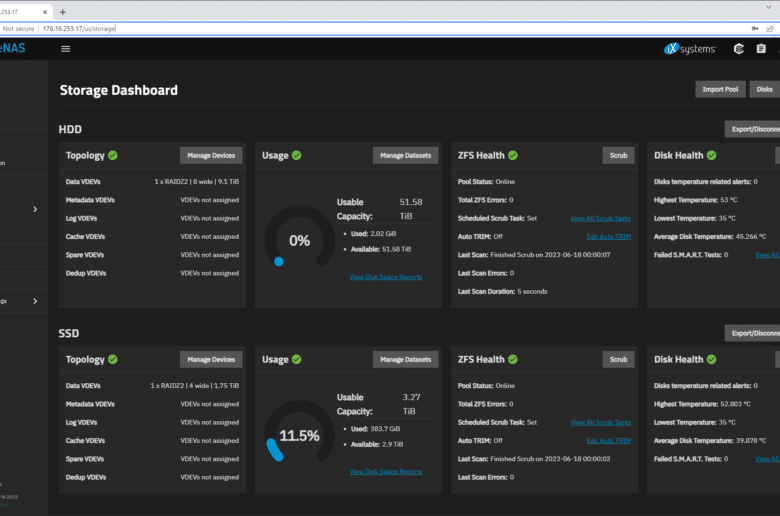The image size is (780, 516).
Task: Click HDD 'Last Scan Duration: 5 seconds'
Action: pos(502,291)
